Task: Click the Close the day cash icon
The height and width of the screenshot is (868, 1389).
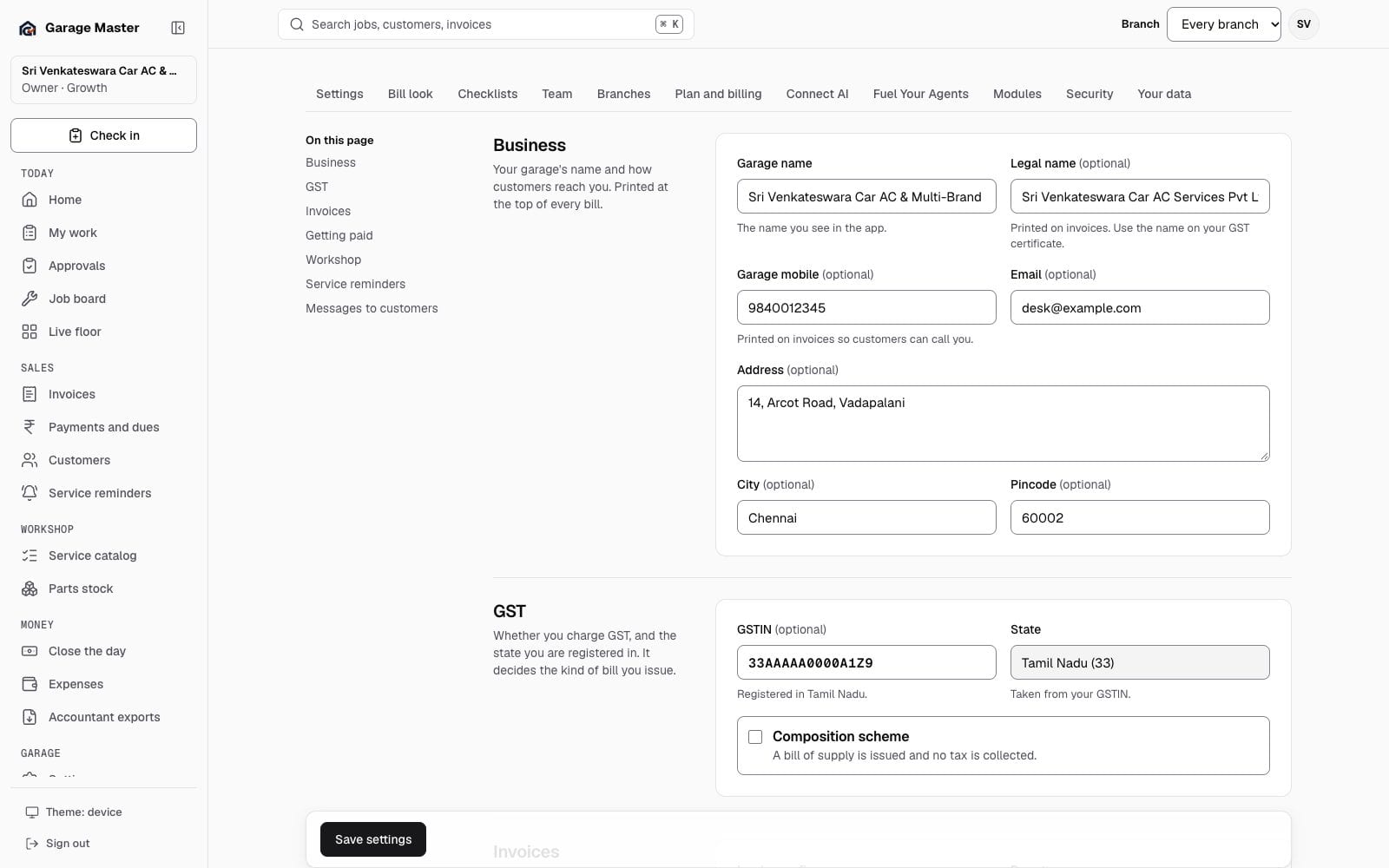Action: [x=30, y=651]
